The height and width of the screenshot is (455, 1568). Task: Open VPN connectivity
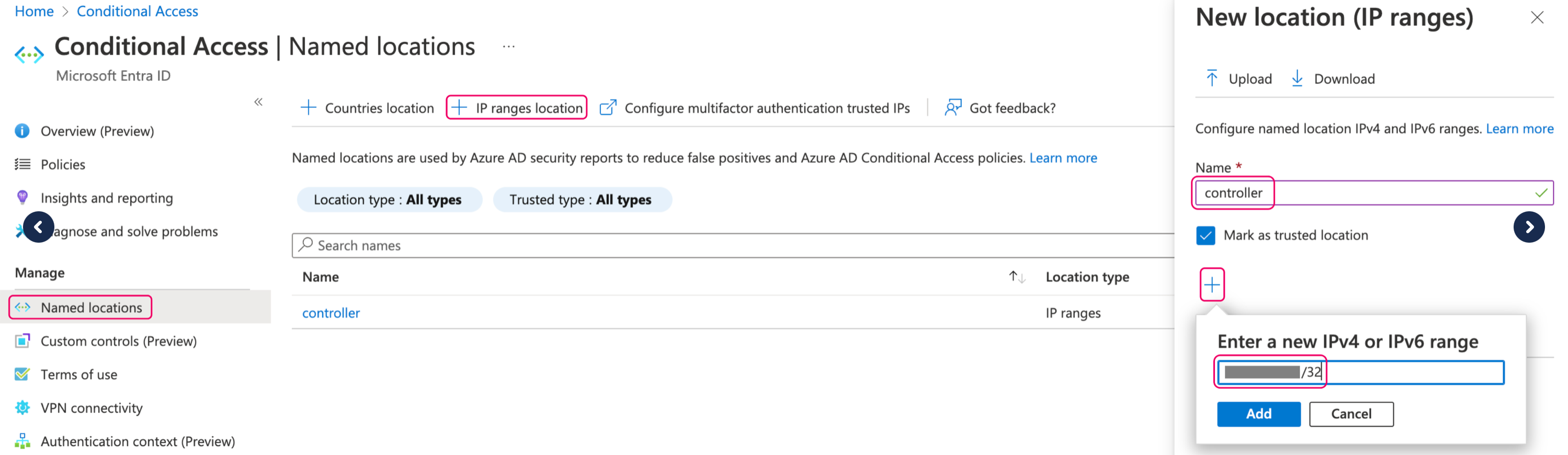(92, 407)
